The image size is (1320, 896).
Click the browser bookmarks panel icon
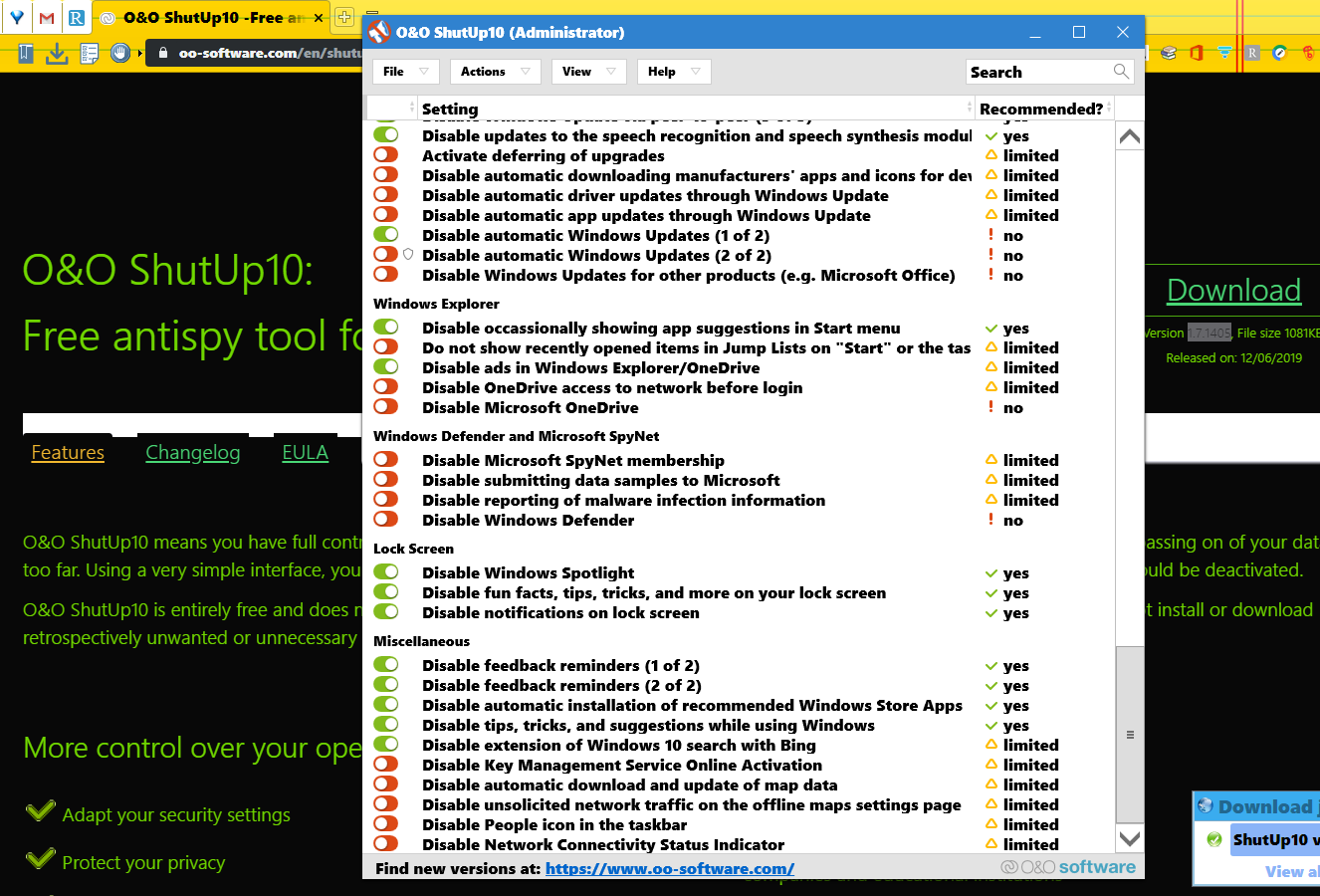pyautogui.click(x=26, y=53)
